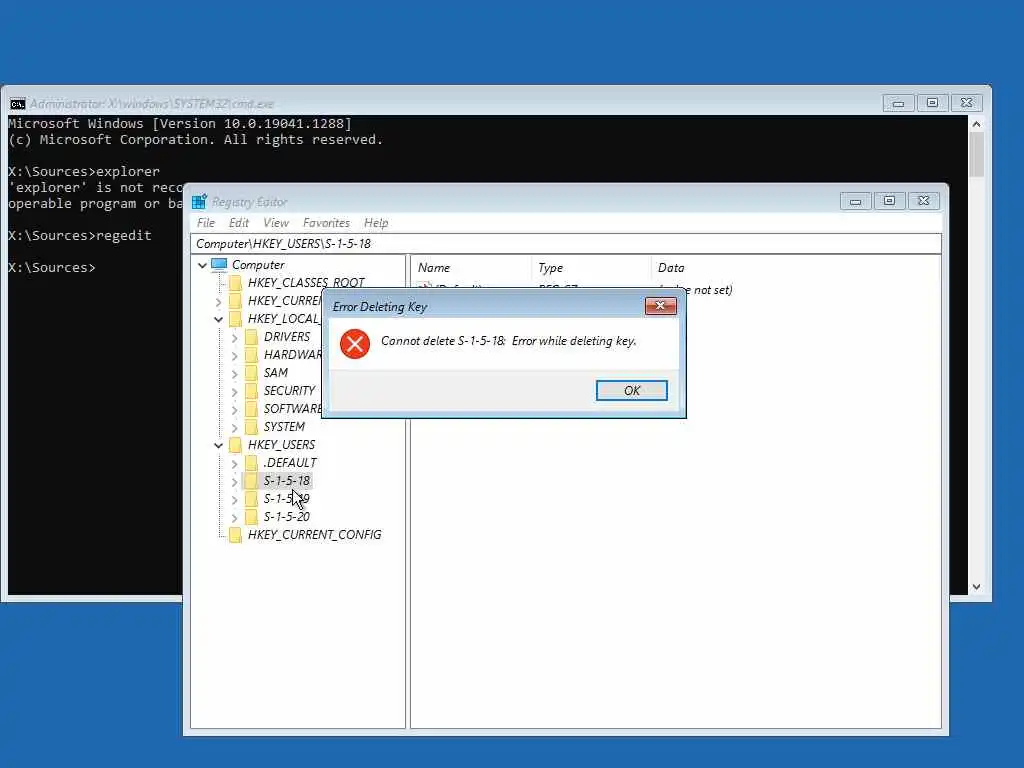Viewport: 1024px width, 768px height.
Task: Click the cmd scrollbar down arrow
Action: coord(976,586)
